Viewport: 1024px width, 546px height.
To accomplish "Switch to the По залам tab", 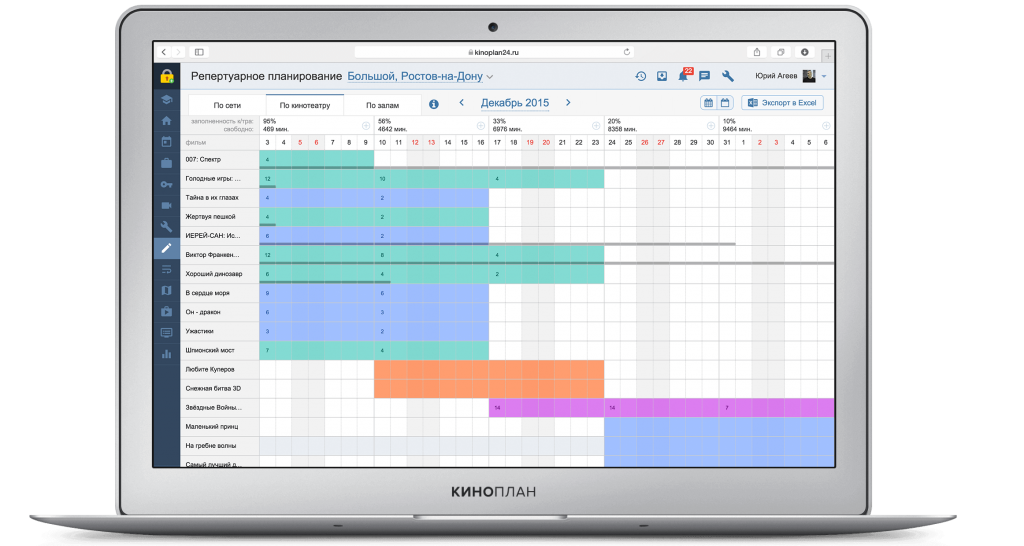I will pyautogui.click(x=382, y=104).
